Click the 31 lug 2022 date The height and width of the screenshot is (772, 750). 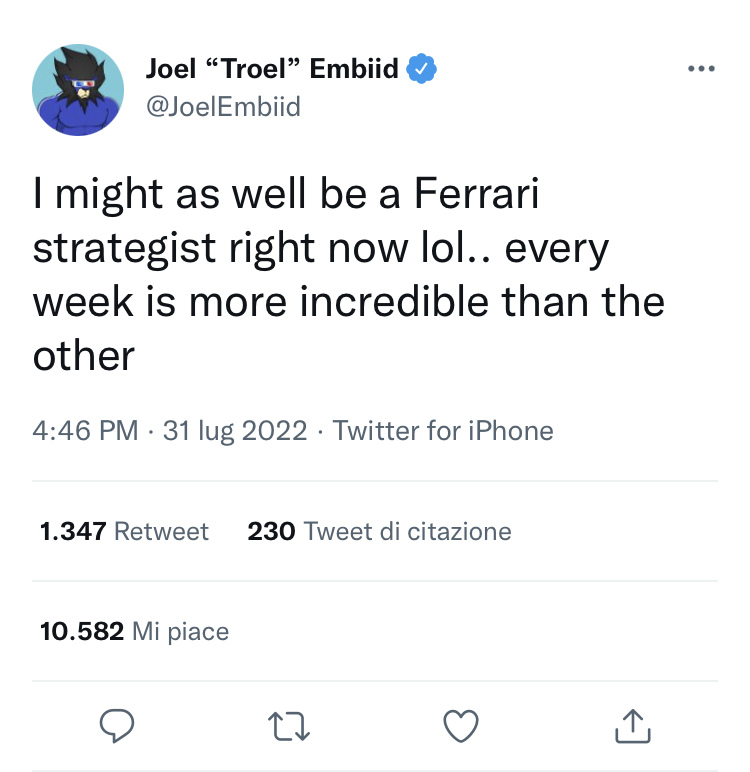click(x=235, y=430)
